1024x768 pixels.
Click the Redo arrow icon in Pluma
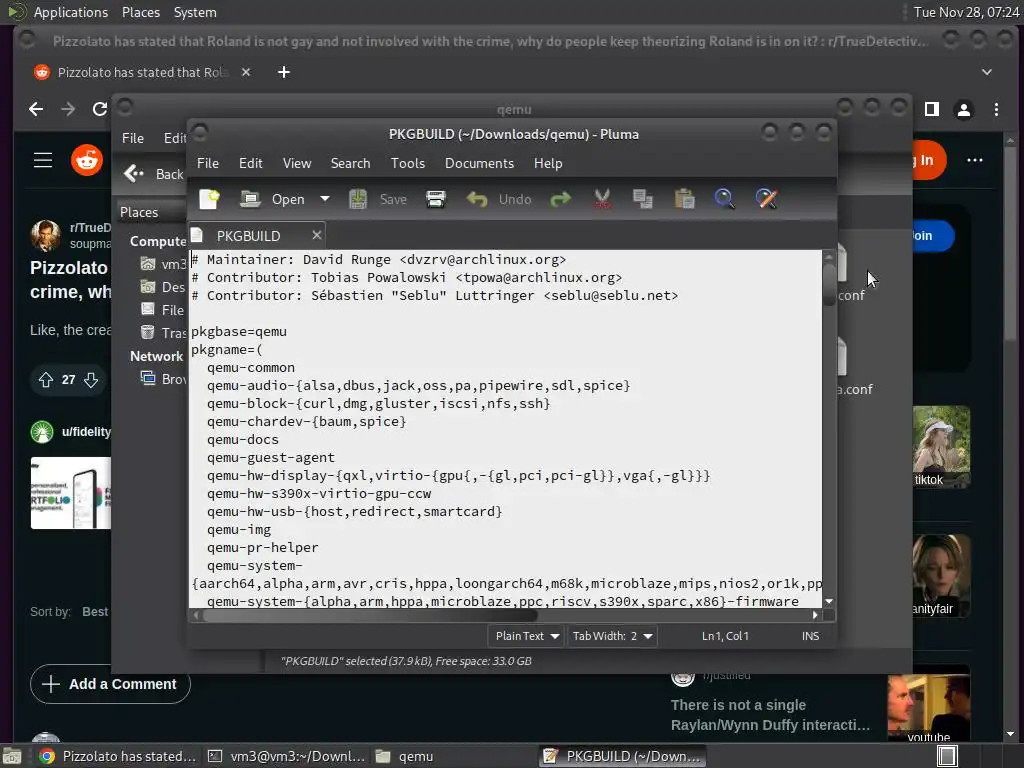[x=561, y=199]
